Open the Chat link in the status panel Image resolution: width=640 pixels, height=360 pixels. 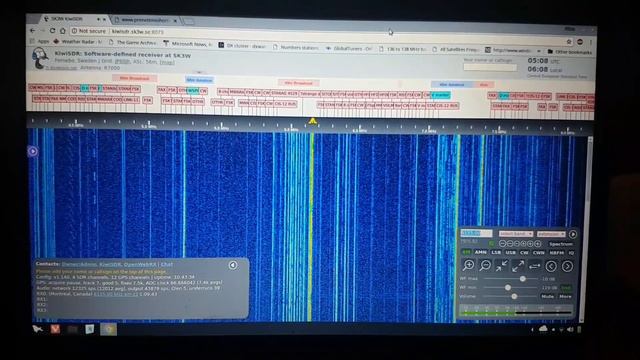[x=167, y=264]
